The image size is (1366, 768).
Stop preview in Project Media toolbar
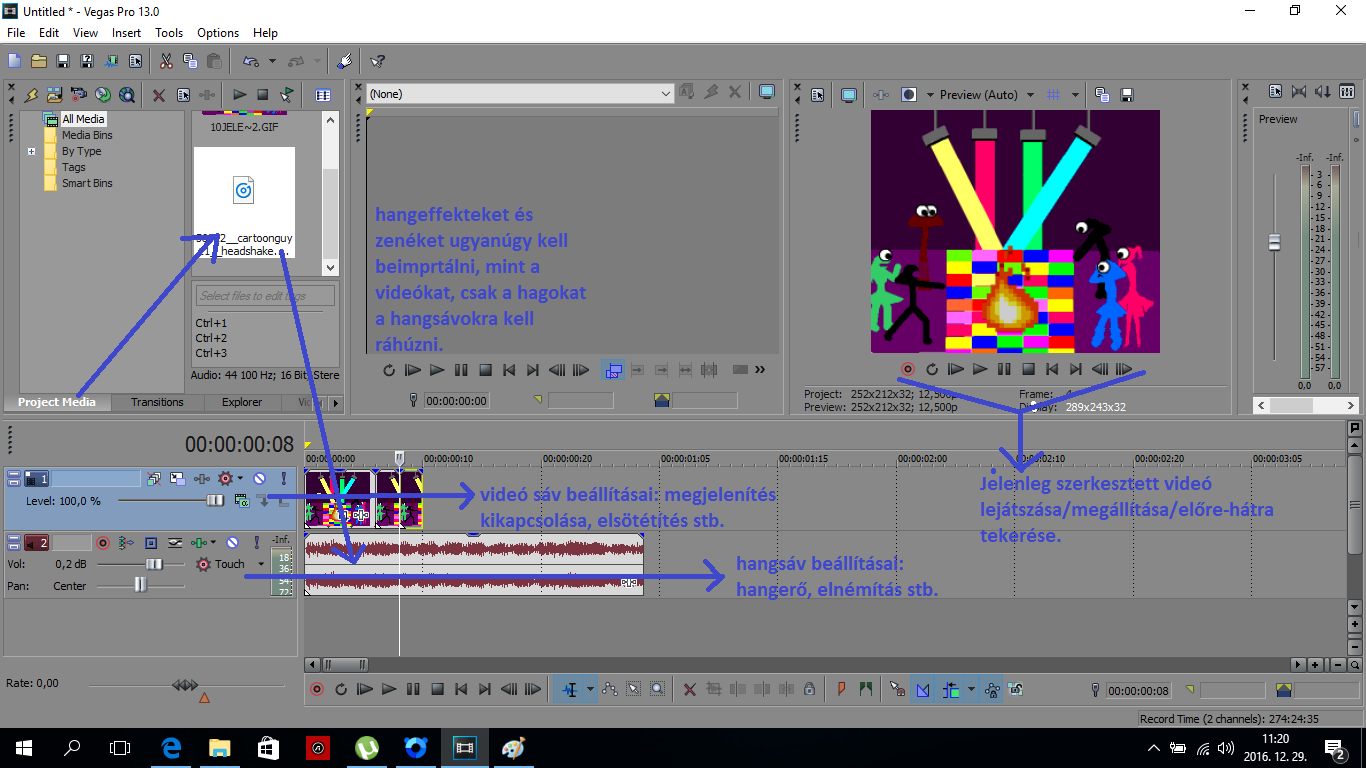[263, 95]
